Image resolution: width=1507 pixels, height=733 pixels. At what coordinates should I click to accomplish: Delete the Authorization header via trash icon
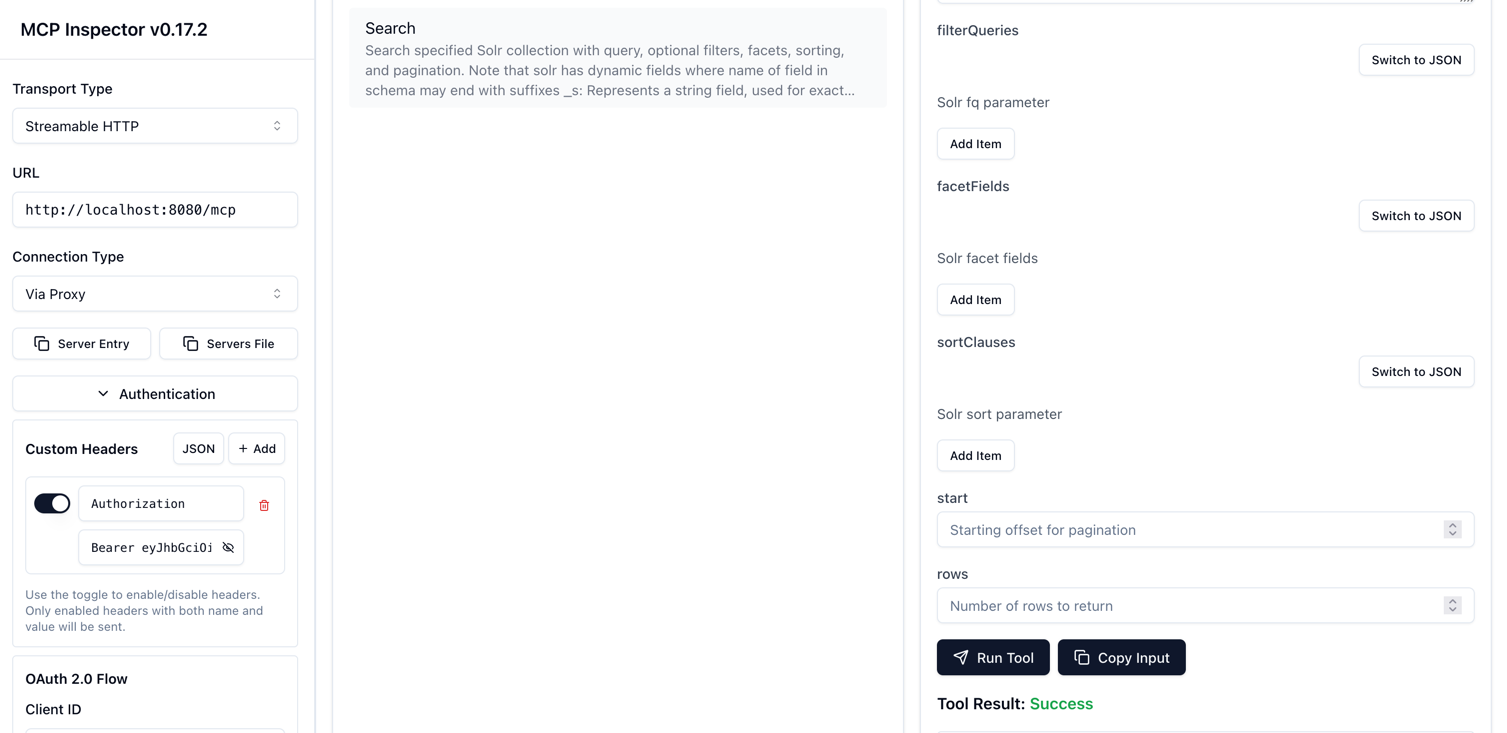click(x=264, y=505)
